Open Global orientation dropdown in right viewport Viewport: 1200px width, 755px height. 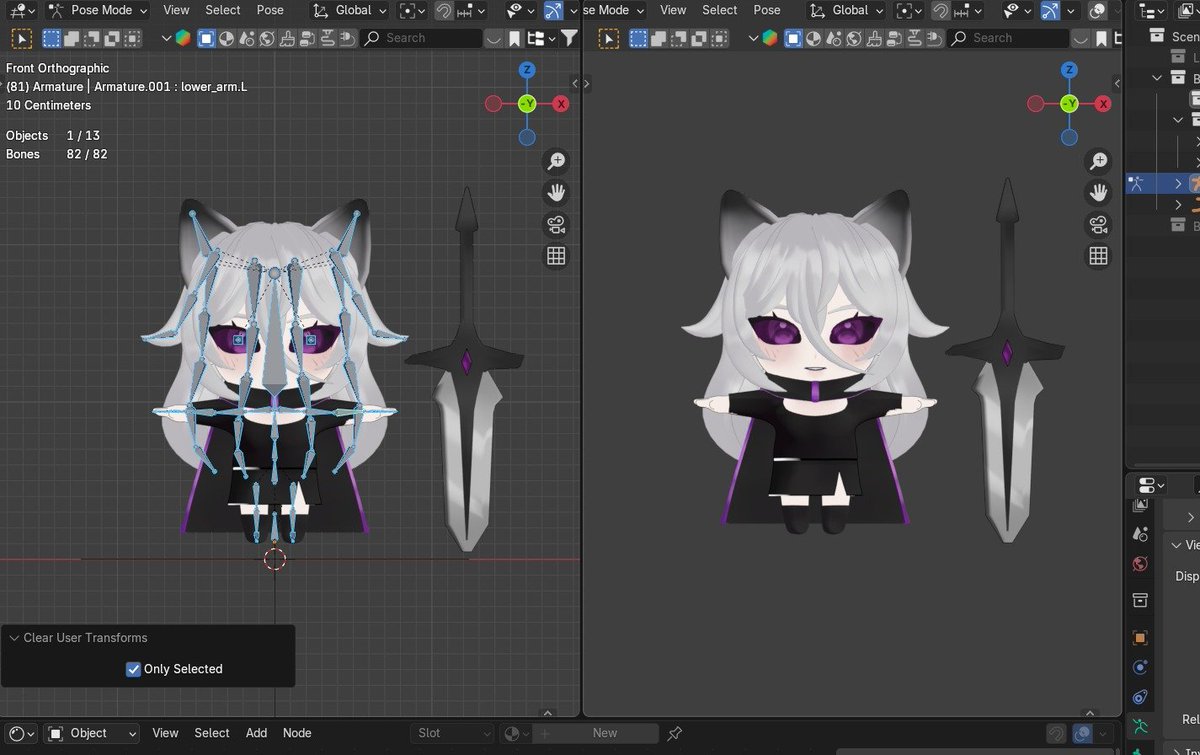[x=846, y=10]
